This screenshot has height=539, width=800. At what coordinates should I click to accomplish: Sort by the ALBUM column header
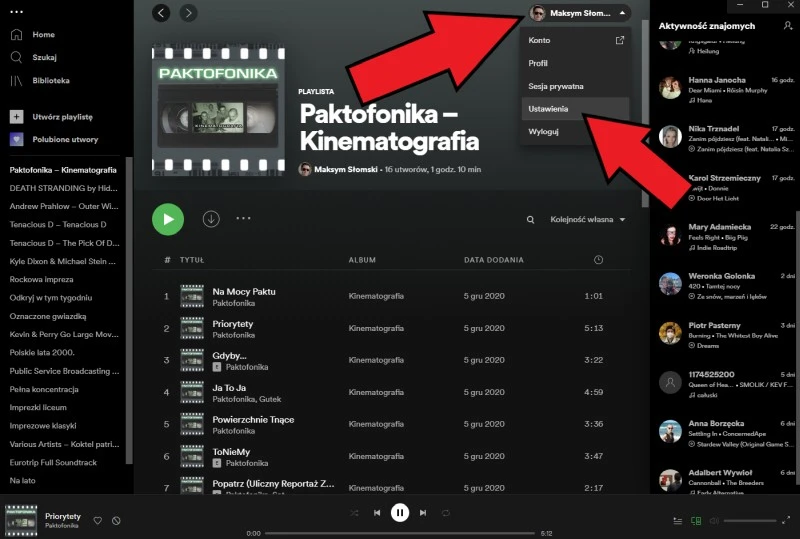(x=362, y=260)
